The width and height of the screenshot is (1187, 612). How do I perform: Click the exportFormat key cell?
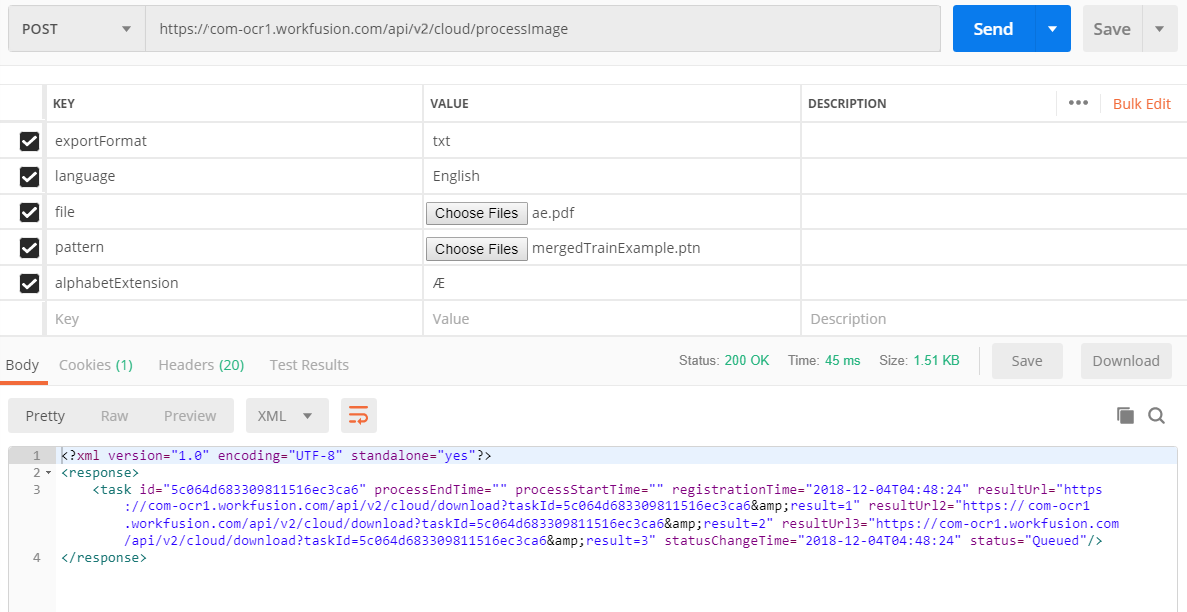point(234,141)
